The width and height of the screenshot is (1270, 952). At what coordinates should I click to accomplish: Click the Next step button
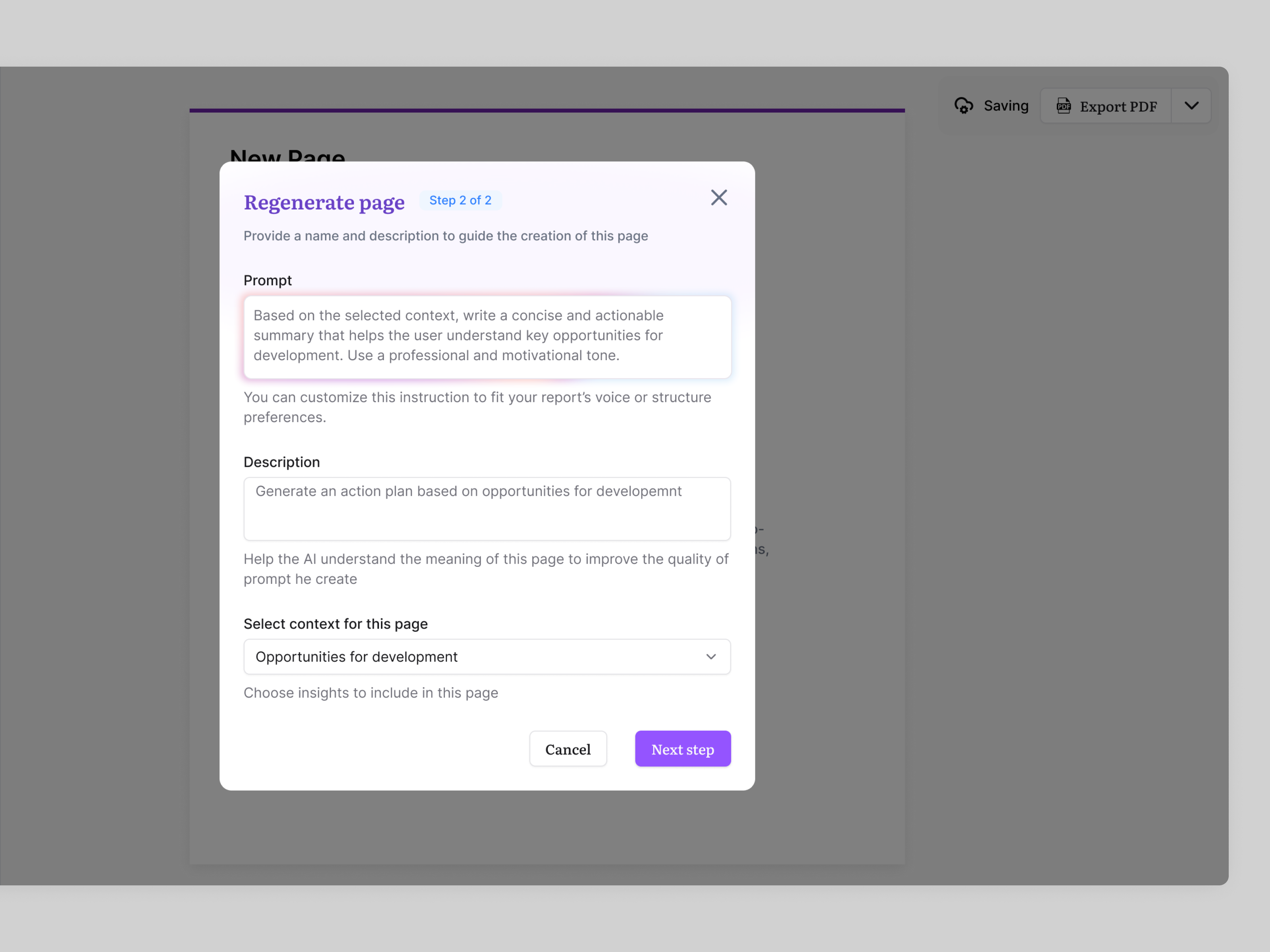683,748
